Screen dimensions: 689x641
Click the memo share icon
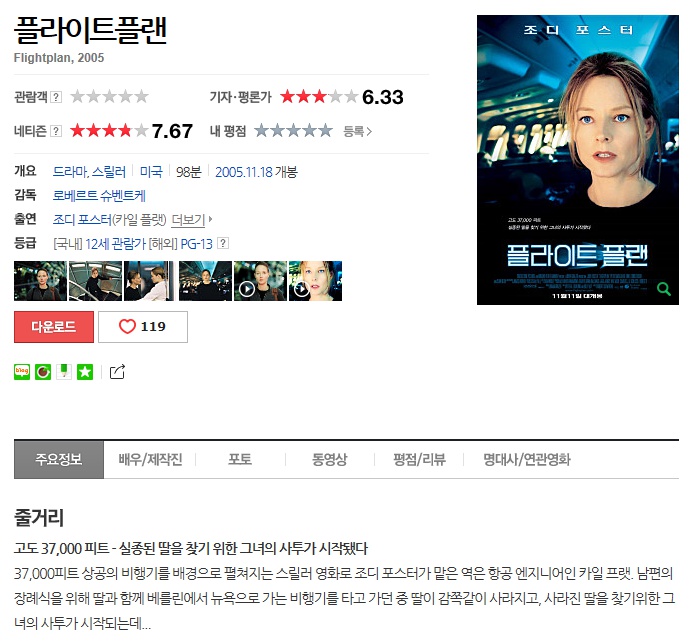tap(64, 372)
